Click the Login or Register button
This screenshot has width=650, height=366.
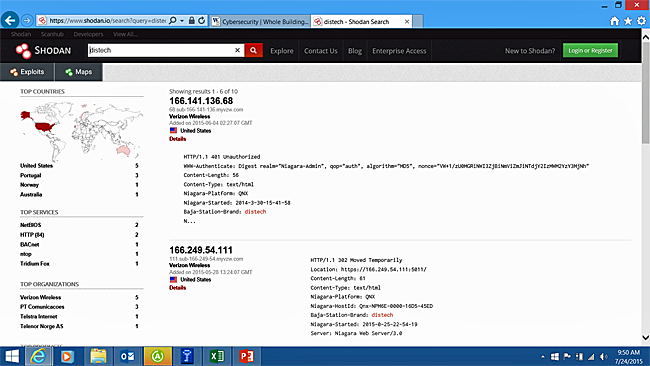coord(590,50)
